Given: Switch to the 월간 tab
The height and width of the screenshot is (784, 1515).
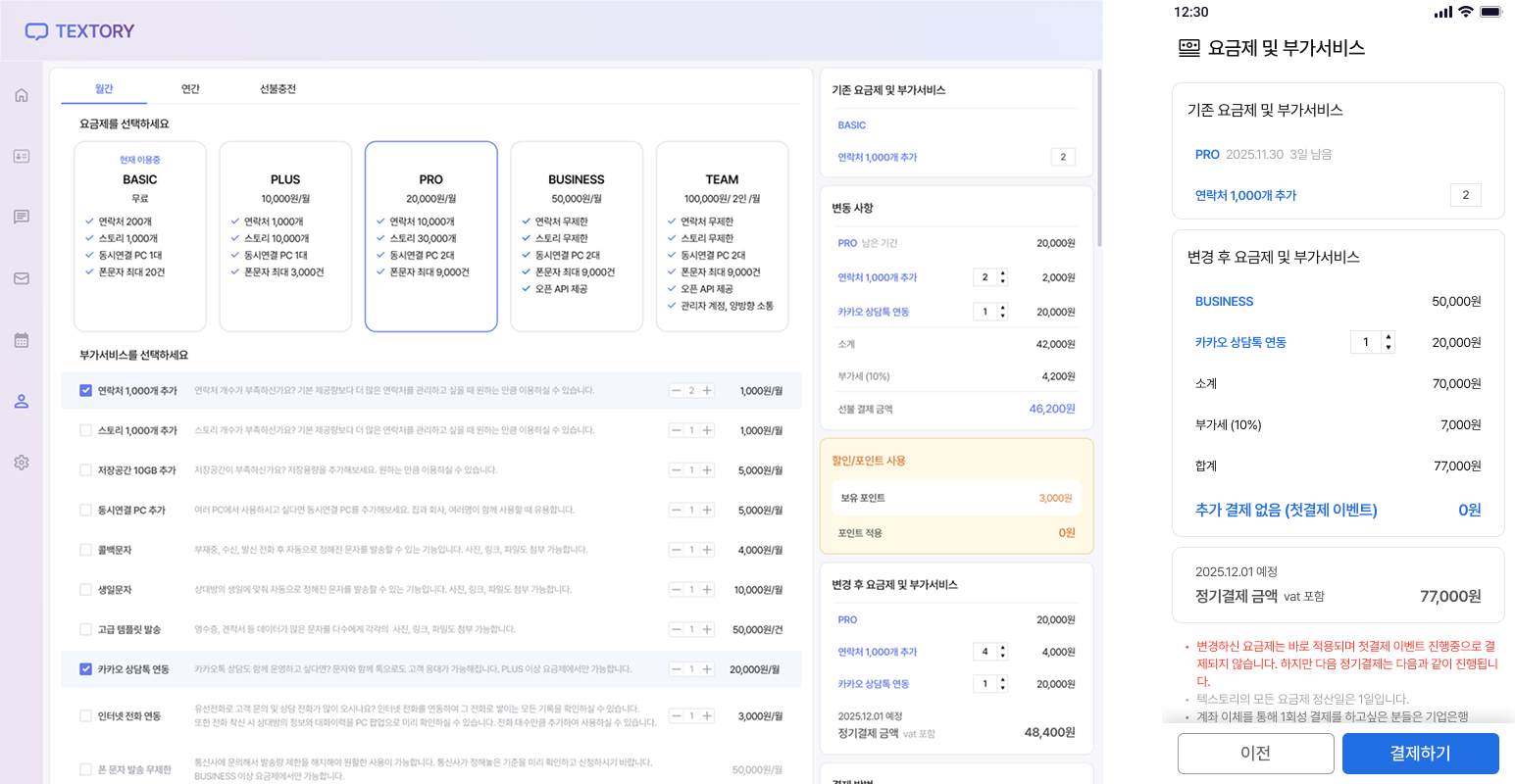Looking at the screenshot, I should (x=104, y=89).
